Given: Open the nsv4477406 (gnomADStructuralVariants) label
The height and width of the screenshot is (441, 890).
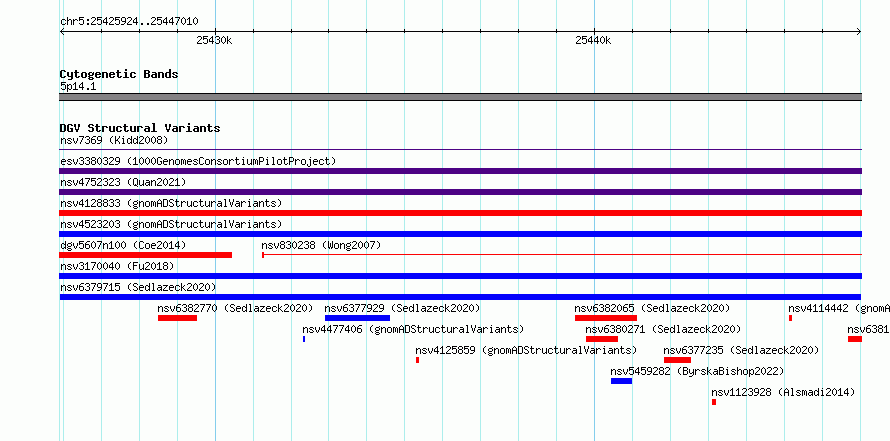Looking at the screenshot, I should click(x=413, y=329).
